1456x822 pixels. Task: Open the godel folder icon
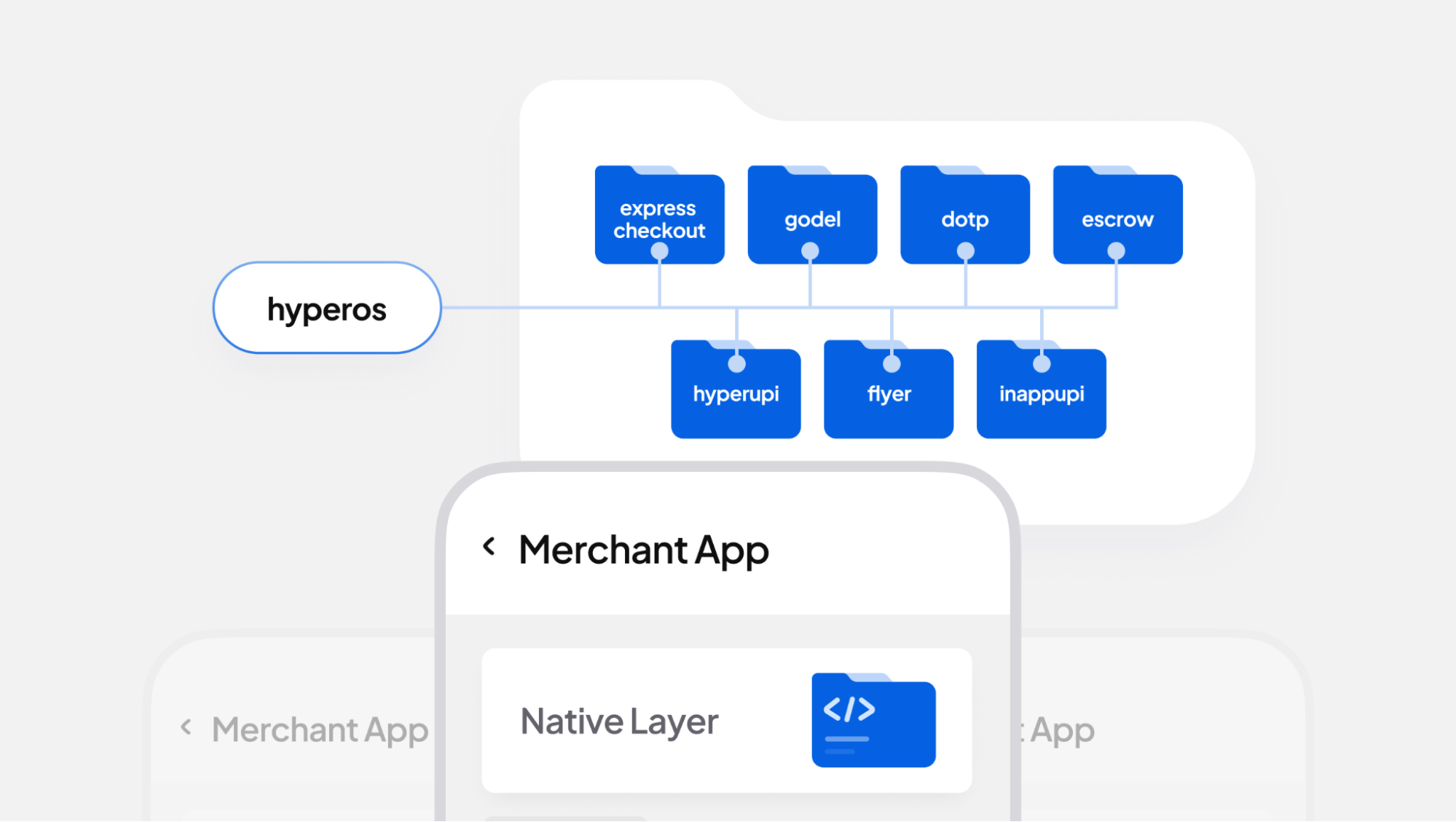point(812,218)
